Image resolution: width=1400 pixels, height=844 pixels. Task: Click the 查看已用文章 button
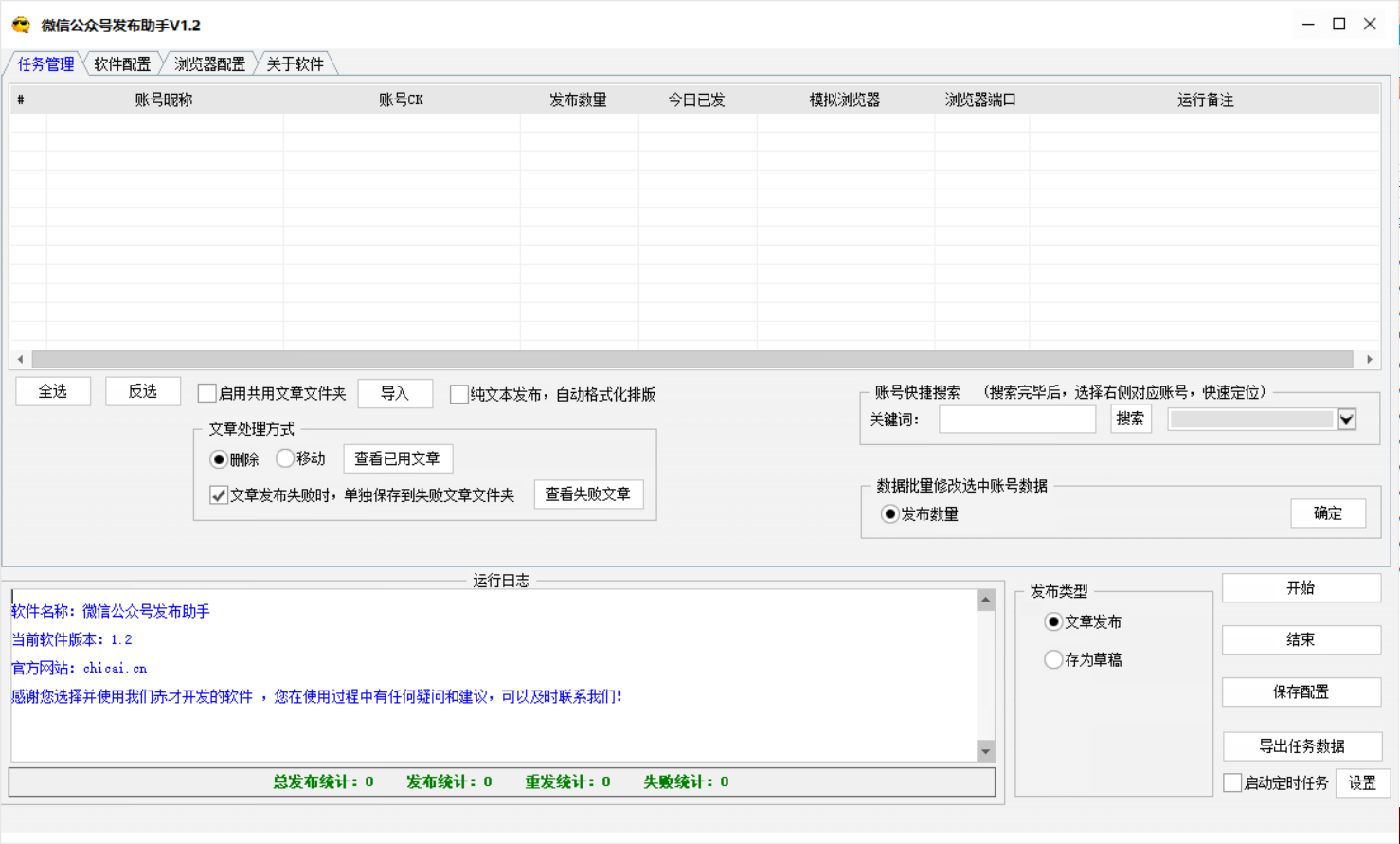pos(398,458)
